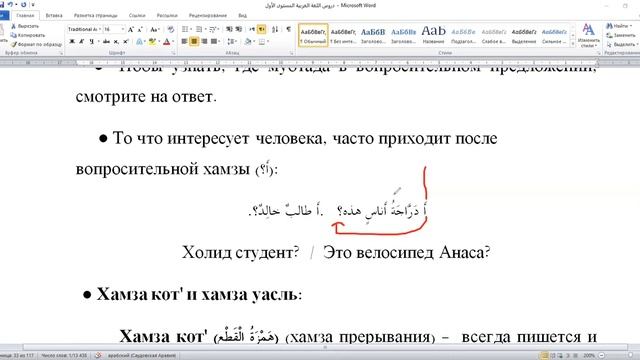Toggle underline (Ч) formatting
This screenshot has height=360, width=640.
click(91, 41)
